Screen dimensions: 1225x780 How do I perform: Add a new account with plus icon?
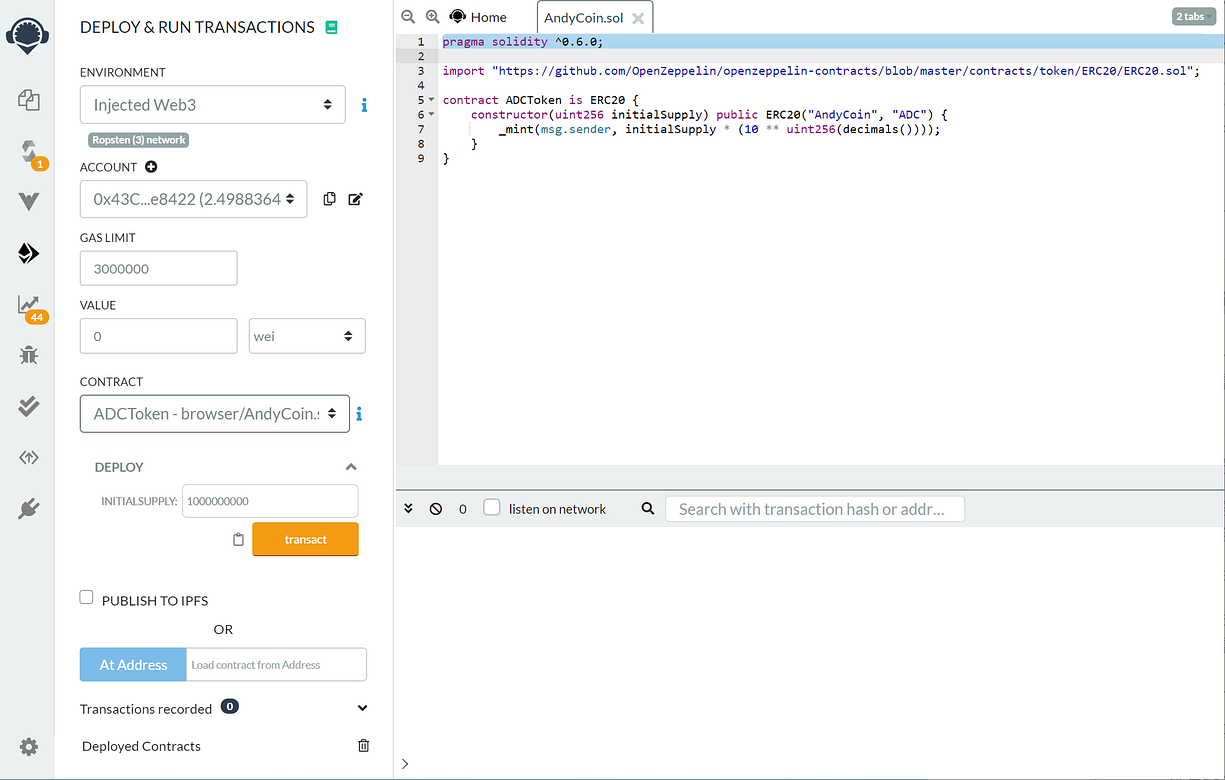point(151,167)
